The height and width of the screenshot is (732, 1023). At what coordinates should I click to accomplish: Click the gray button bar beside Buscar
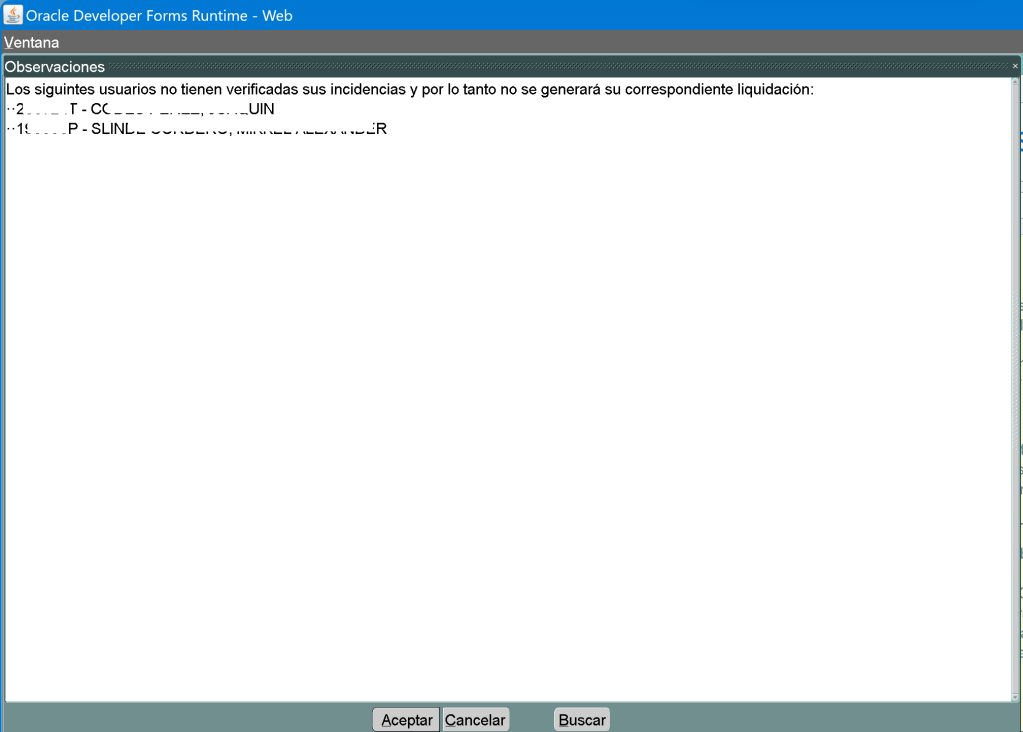800,718
